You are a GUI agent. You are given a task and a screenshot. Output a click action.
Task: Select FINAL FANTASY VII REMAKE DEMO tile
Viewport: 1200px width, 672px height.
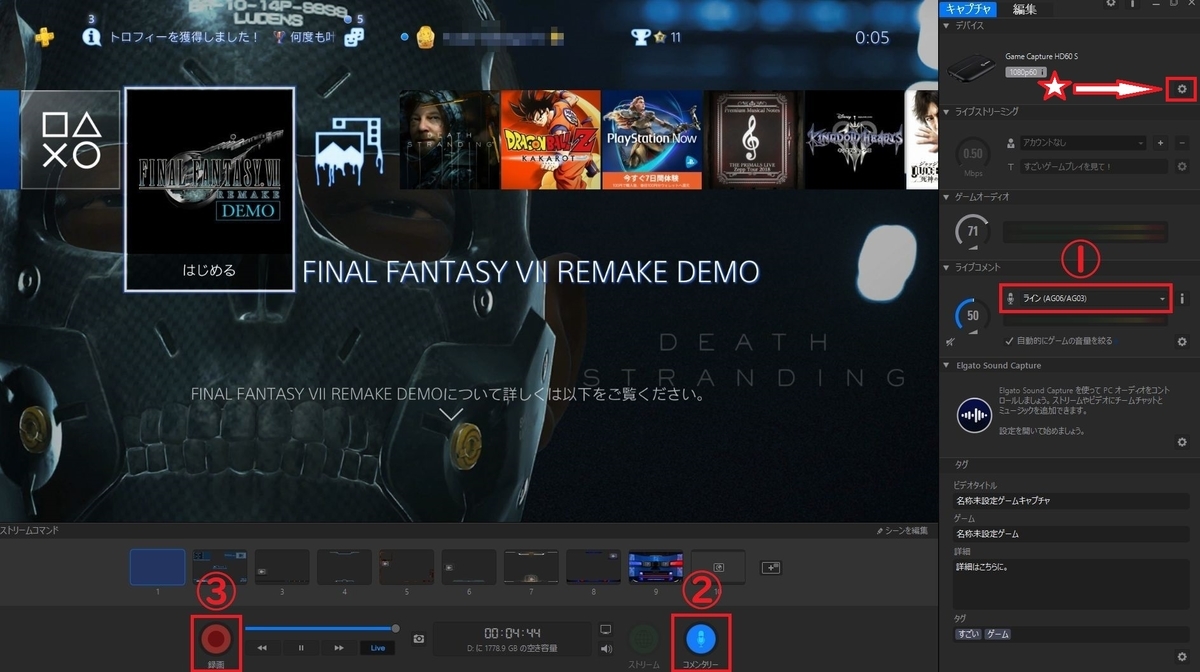coord(209,189)
